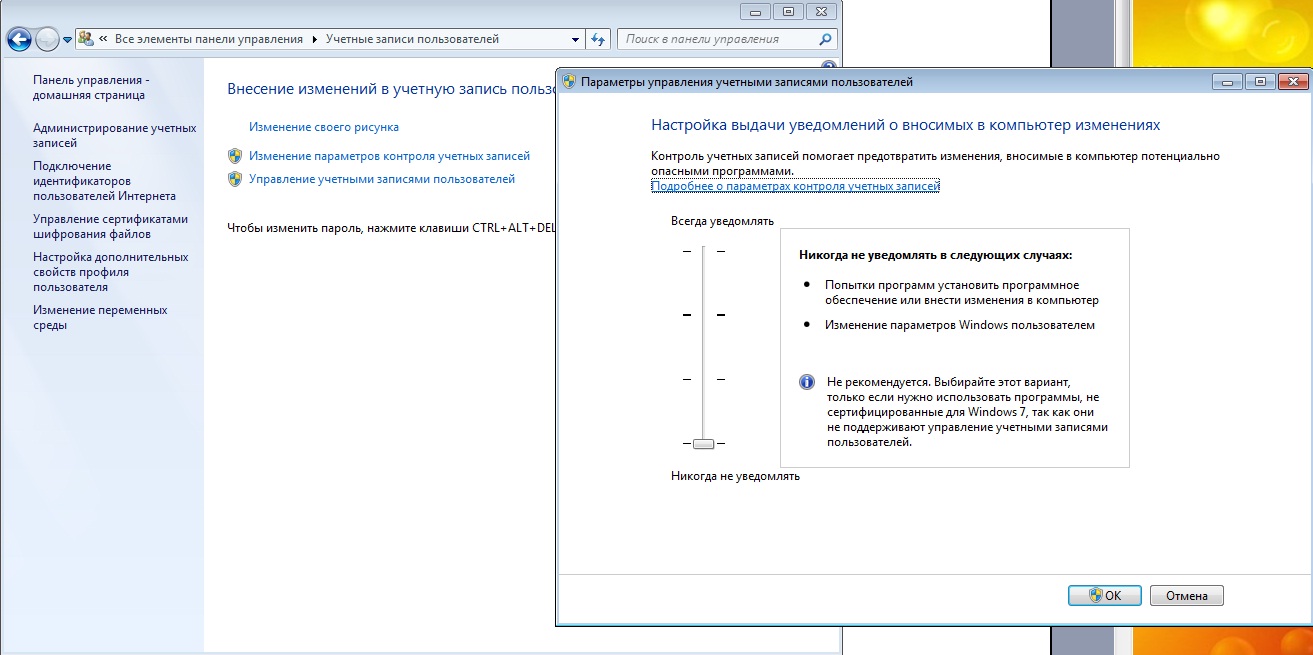Viewport: 1313px width, 655px height.
Task: Open 'Настройка дополнительных свойств профиля пользователя'
Action: [x=111, y=272]
